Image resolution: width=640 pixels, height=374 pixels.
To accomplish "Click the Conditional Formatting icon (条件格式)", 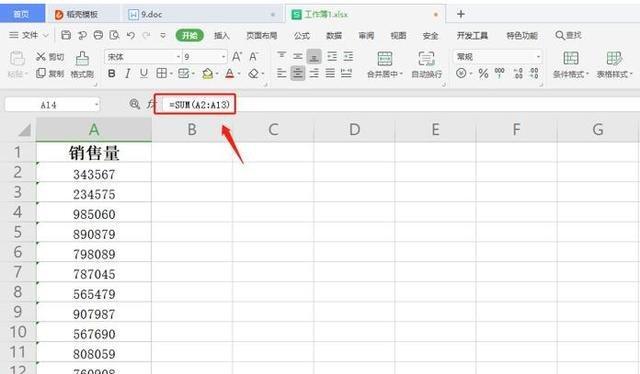I will (x=571, y=59).
